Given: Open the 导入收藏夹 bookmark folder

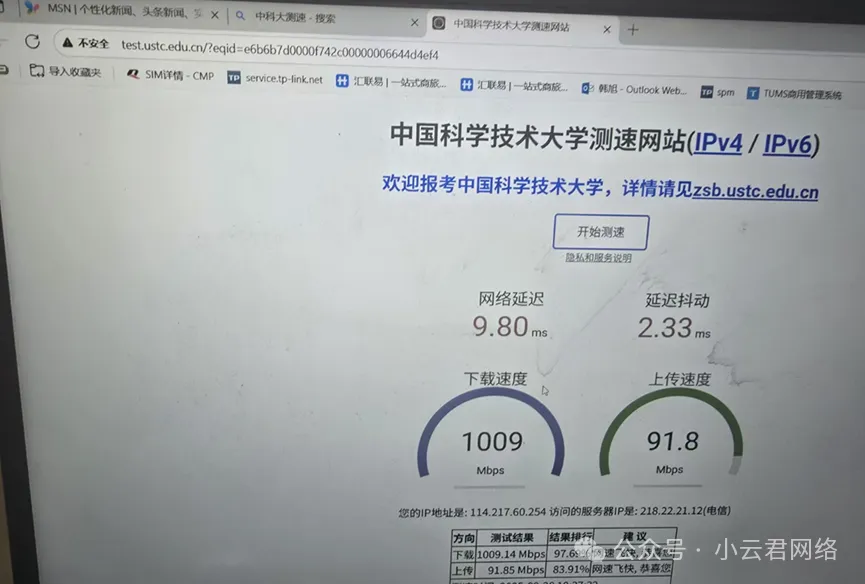Looking at the screenshot, I should click(66, 71).
